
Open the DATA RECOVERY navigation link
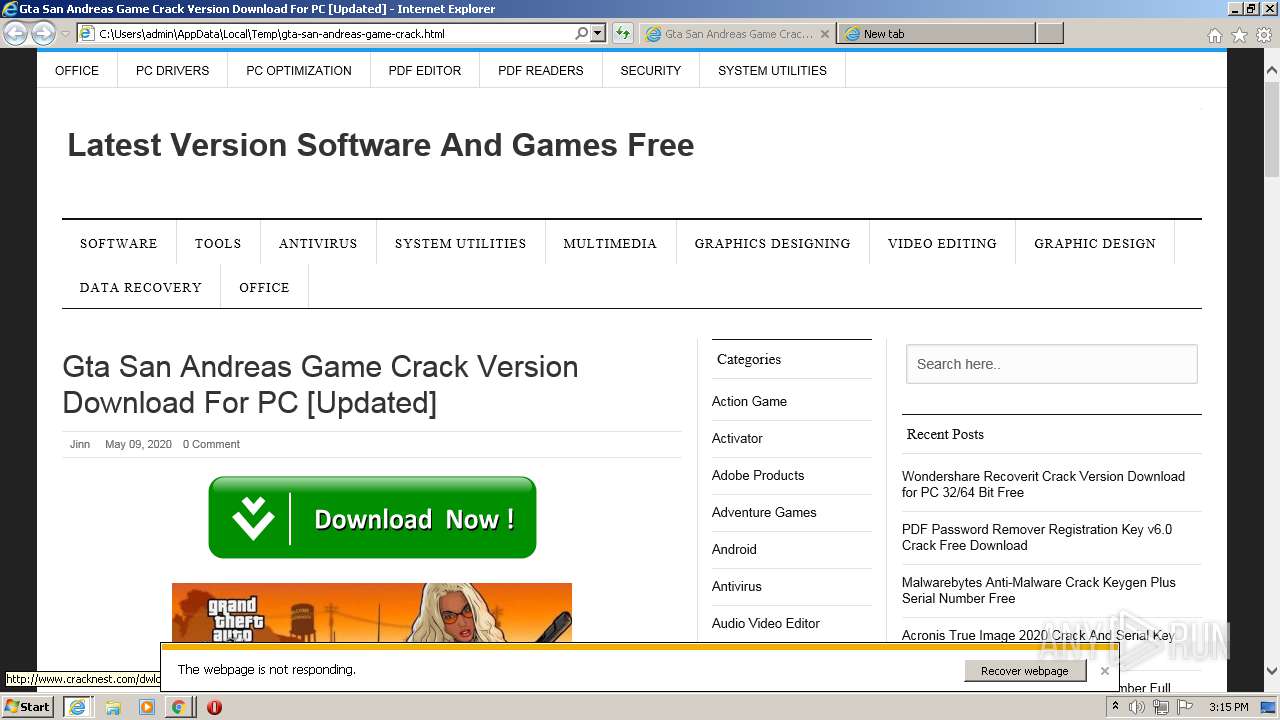(x=141, y=287)
